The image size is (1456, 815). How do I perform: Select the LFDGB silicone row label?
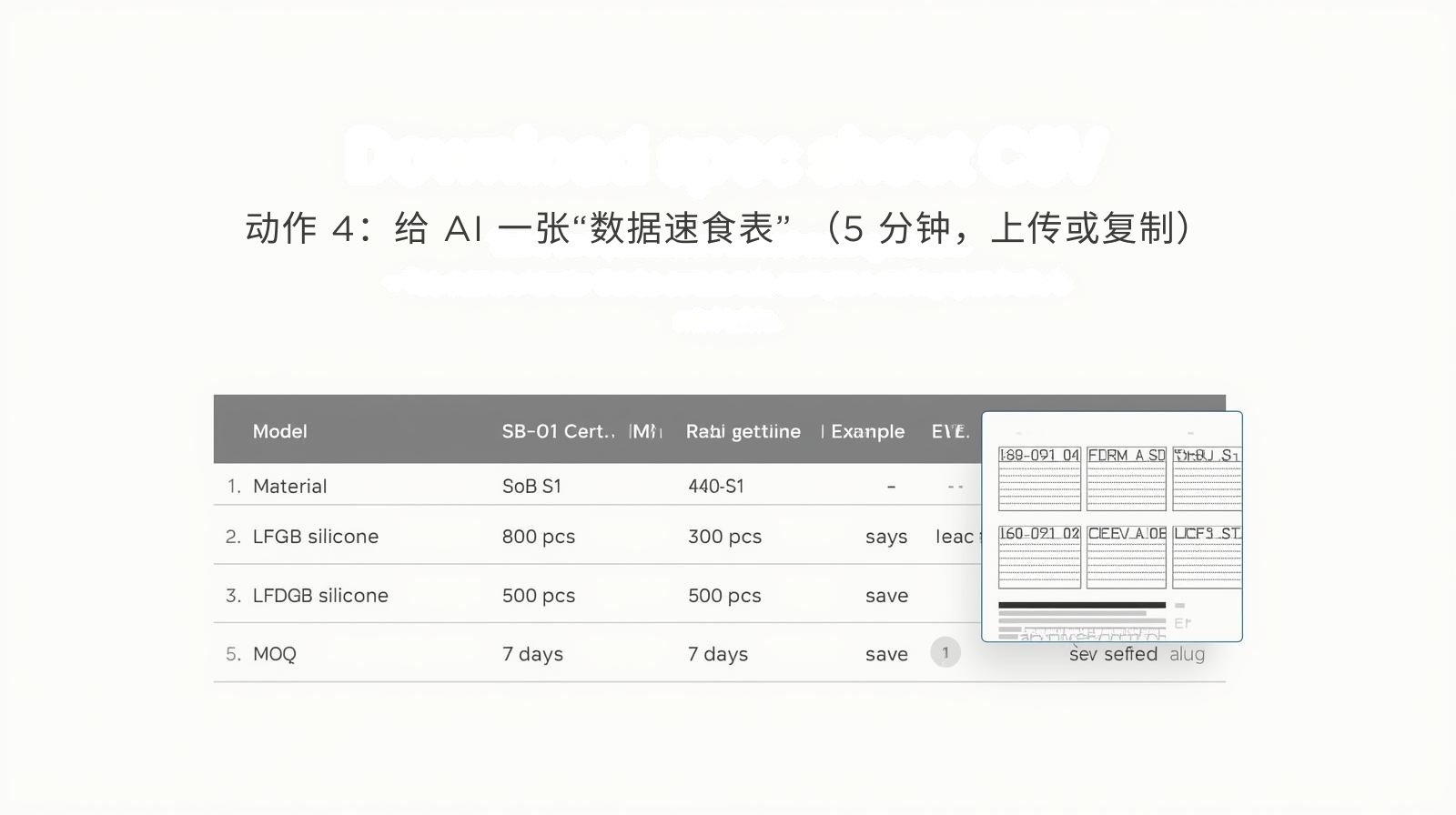[x=320, y=596]
